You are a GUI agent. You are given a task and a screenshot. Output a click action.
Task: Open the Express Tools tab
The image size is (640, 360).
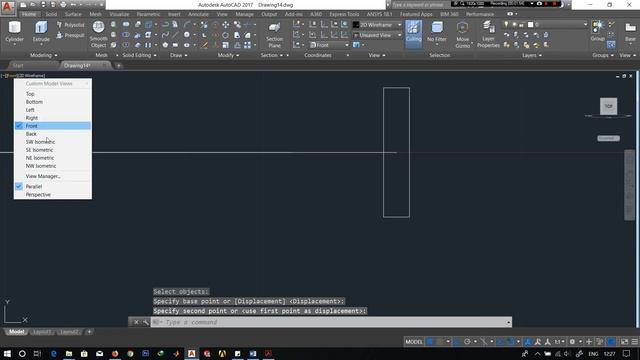point(344,14)
